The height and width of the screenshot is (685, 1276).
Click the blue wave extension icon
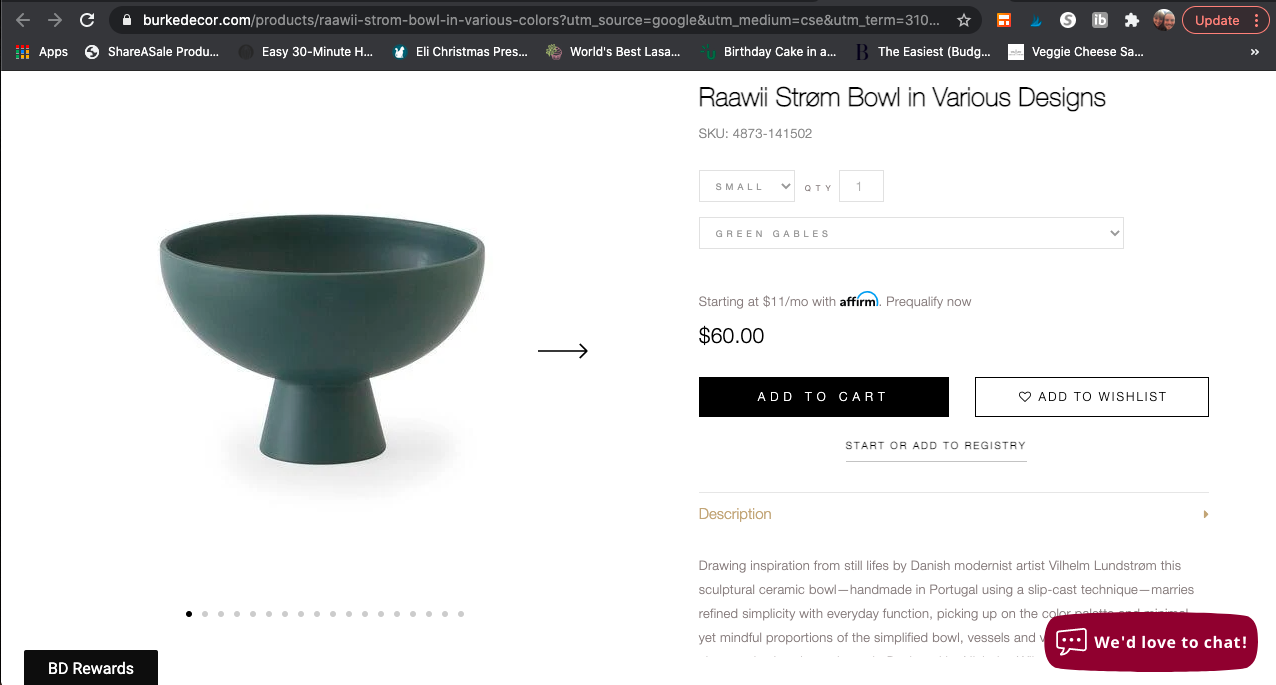(1036, 19)
